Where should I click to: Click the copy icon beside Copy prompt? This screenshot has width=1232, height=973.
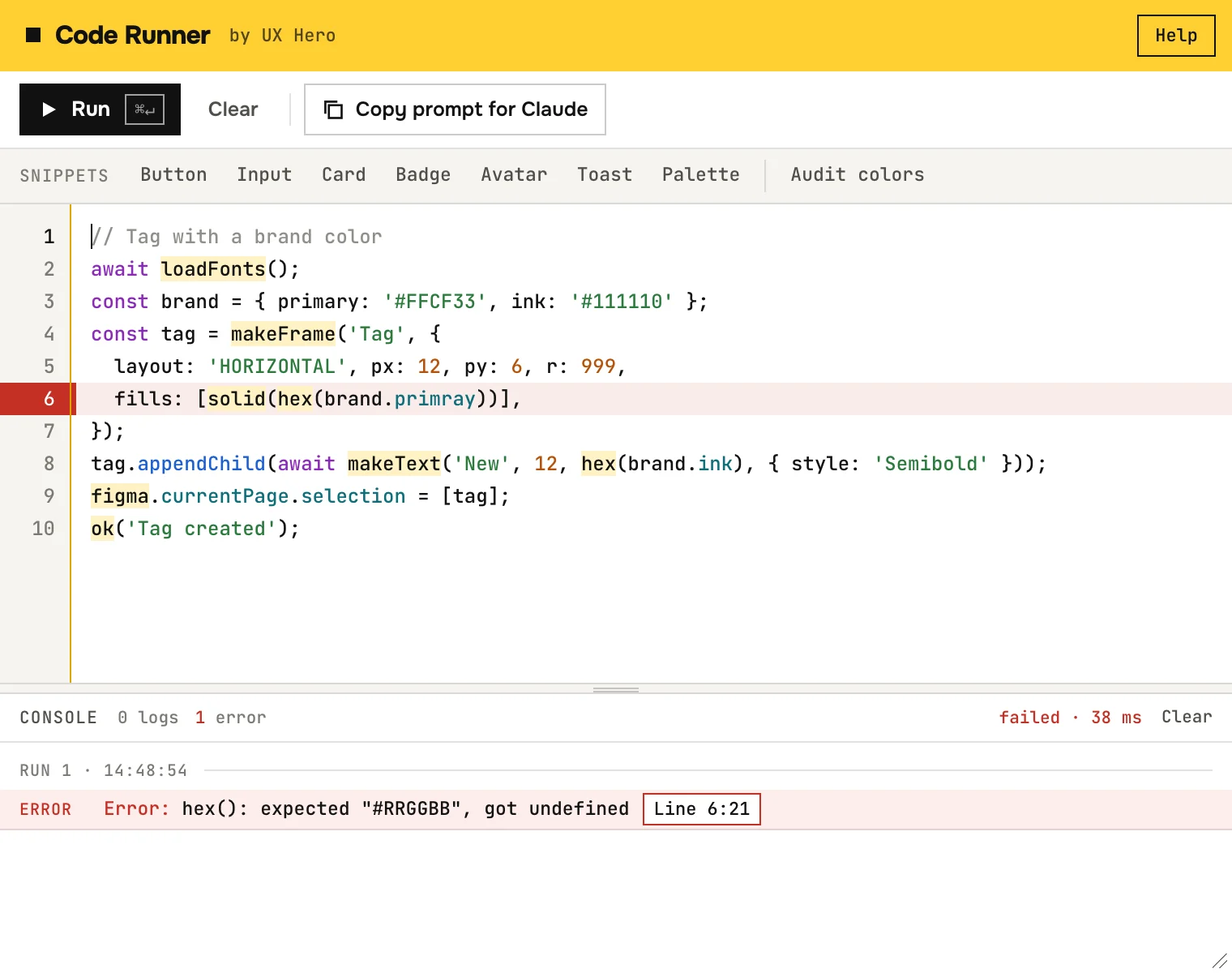333,109
